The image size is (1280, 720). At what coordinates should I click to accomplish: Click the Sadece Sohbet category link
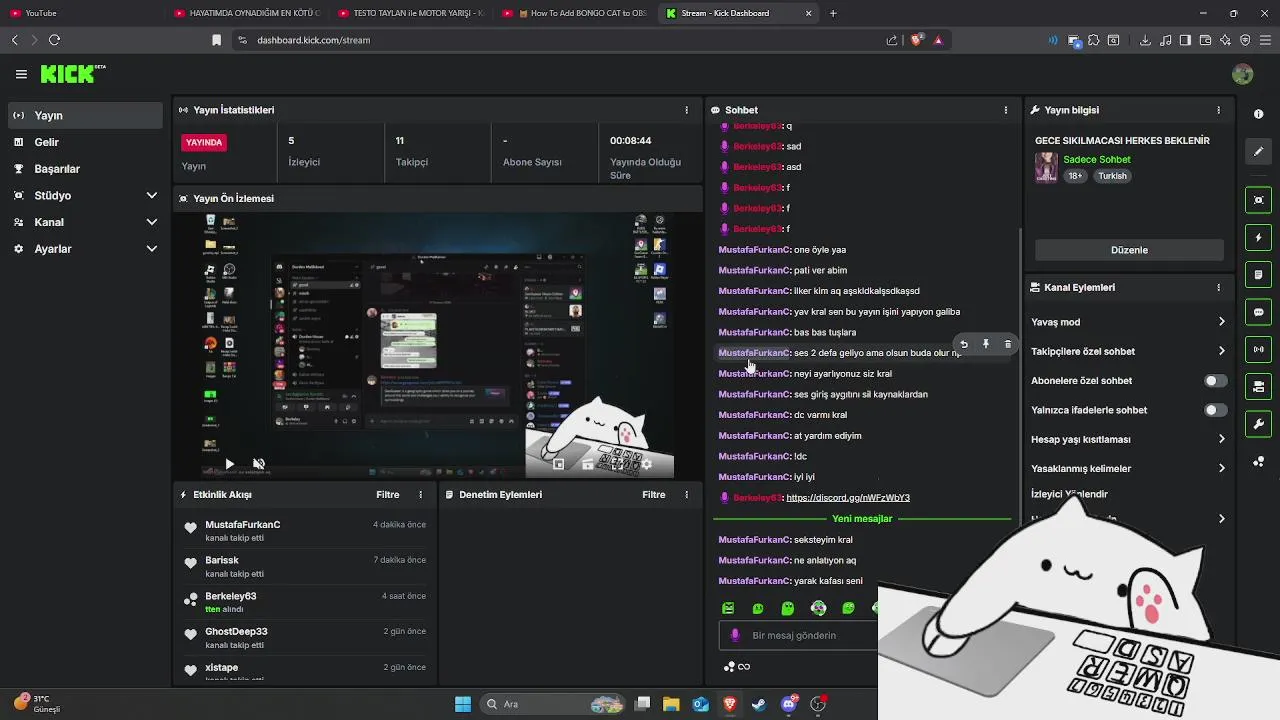(x=1097, y=160)
